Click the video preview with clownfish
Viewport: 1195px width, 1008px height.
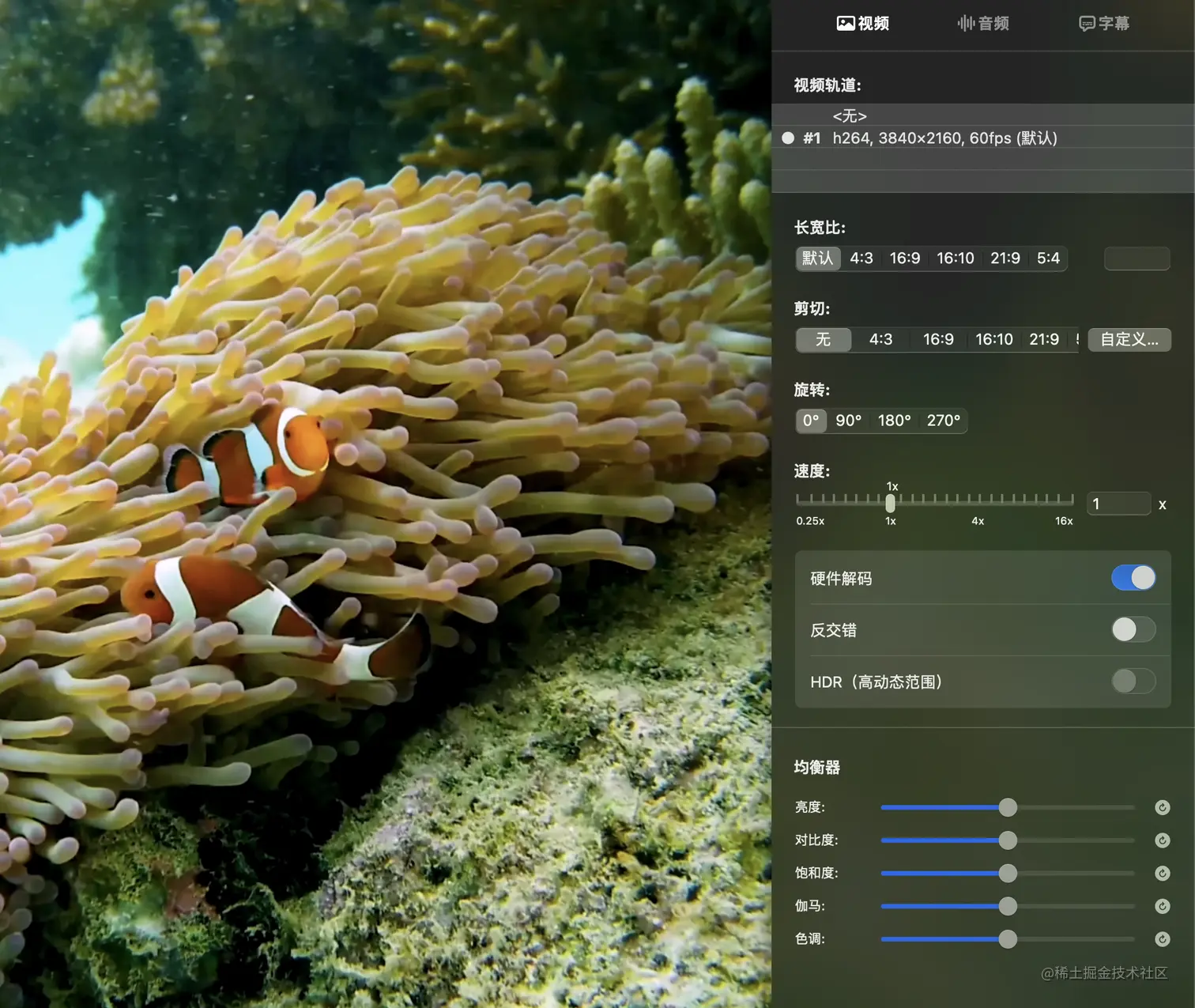click(x=386, y=504)
